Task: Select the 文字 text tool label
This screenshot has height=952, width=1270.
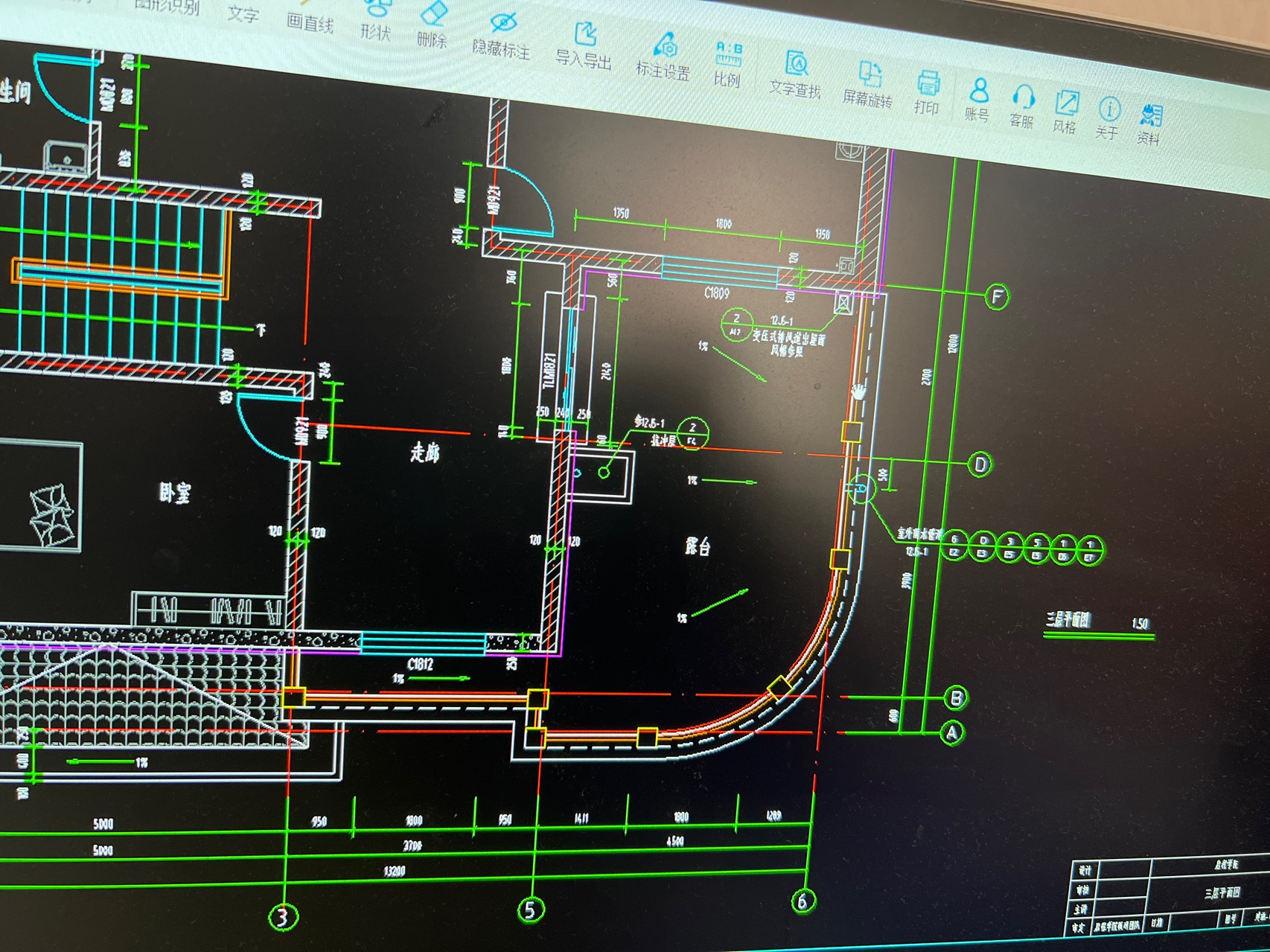Action: pyautogui.click(x=243, y=13)
